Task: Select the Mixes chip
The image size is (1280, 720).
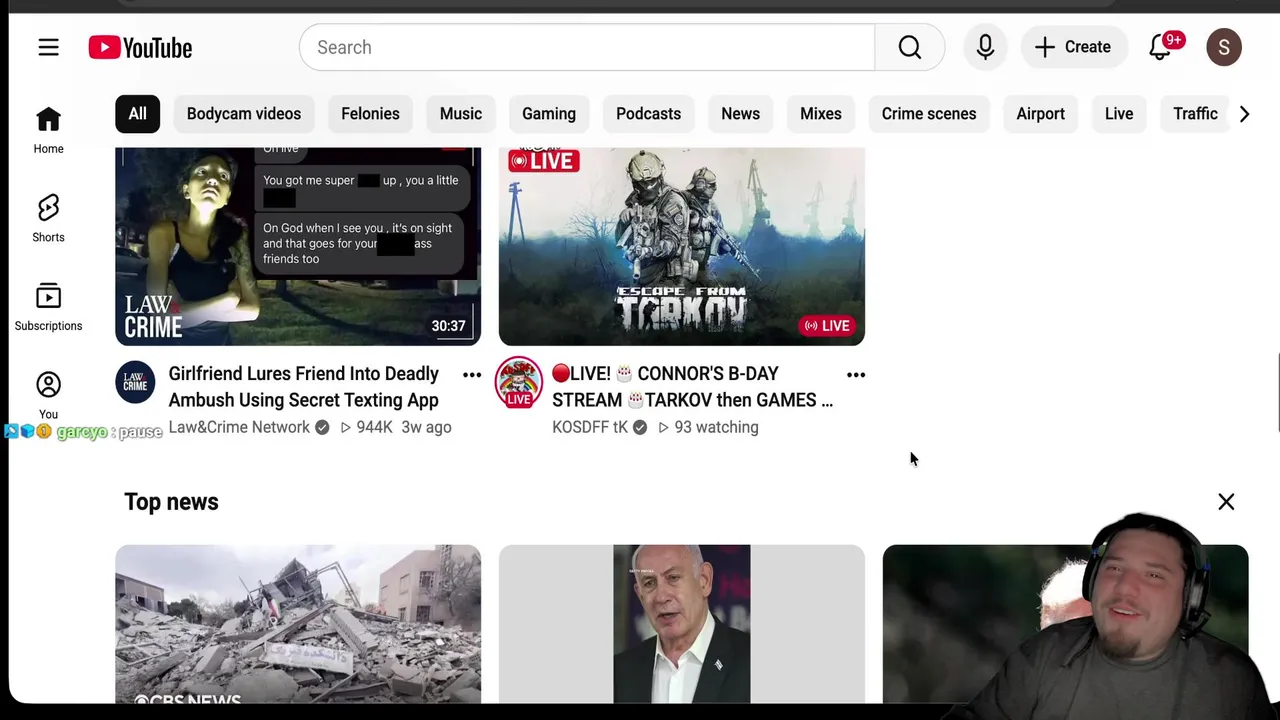Action: (821, 114)
